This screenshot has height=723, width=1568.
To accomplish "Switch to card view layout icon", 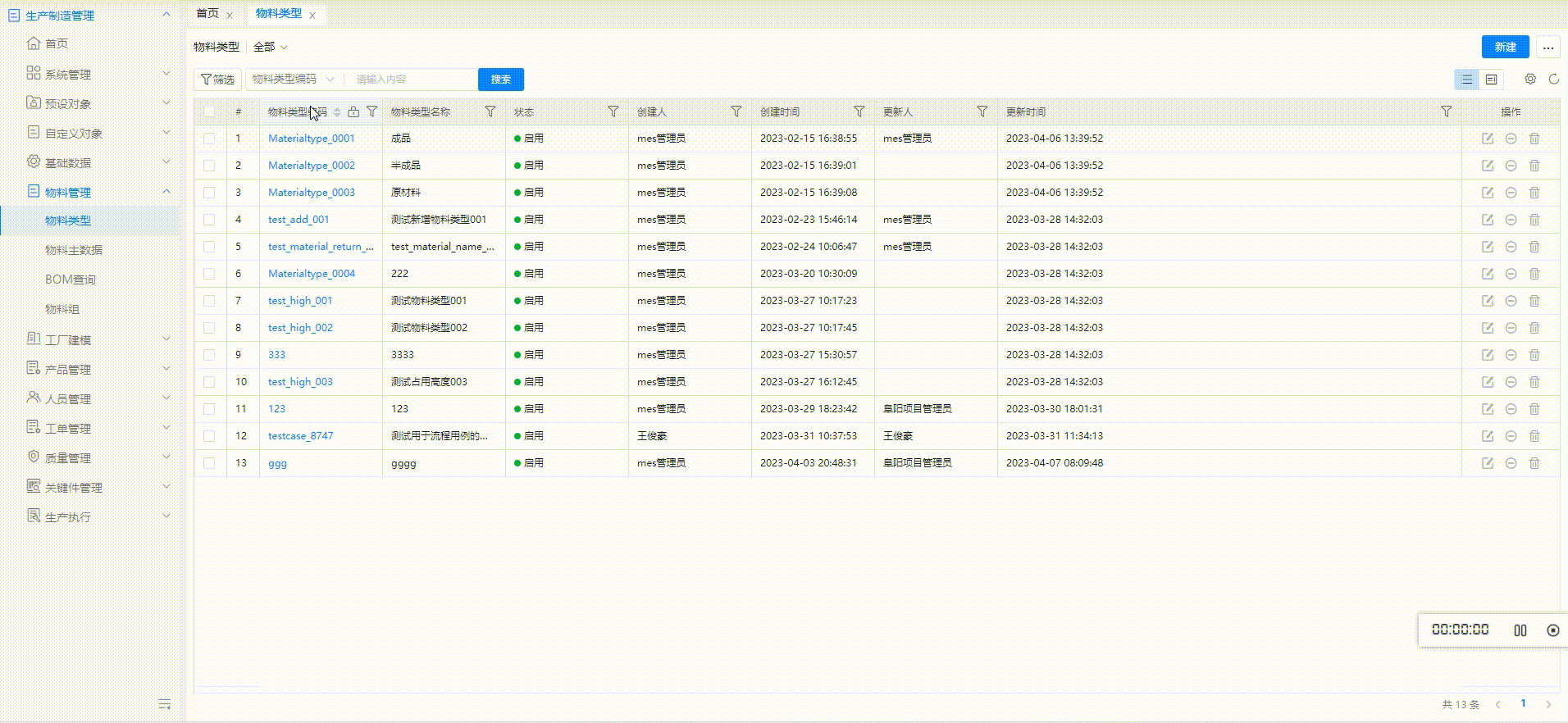I will [x=1491, y=80].
